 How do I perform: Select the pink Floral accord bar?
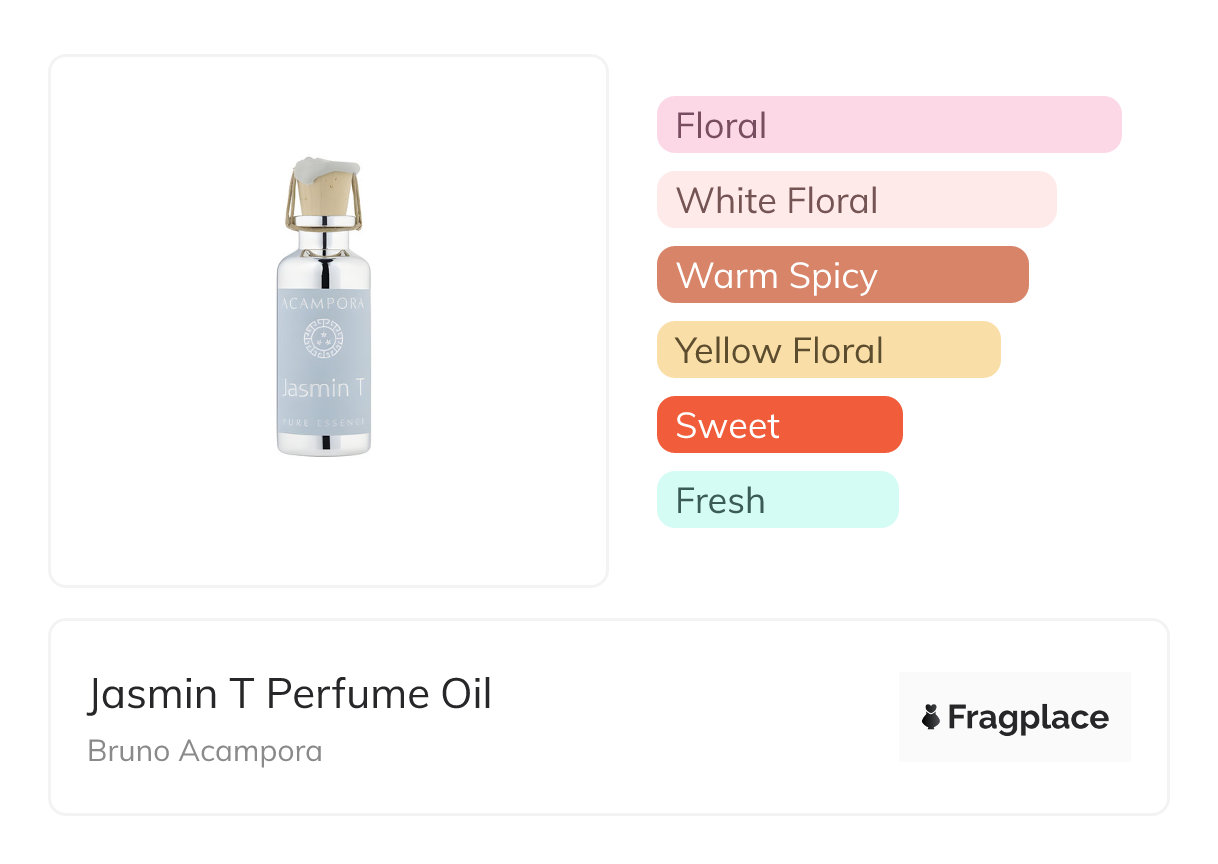pyautogui.click(x=888, y=125)
